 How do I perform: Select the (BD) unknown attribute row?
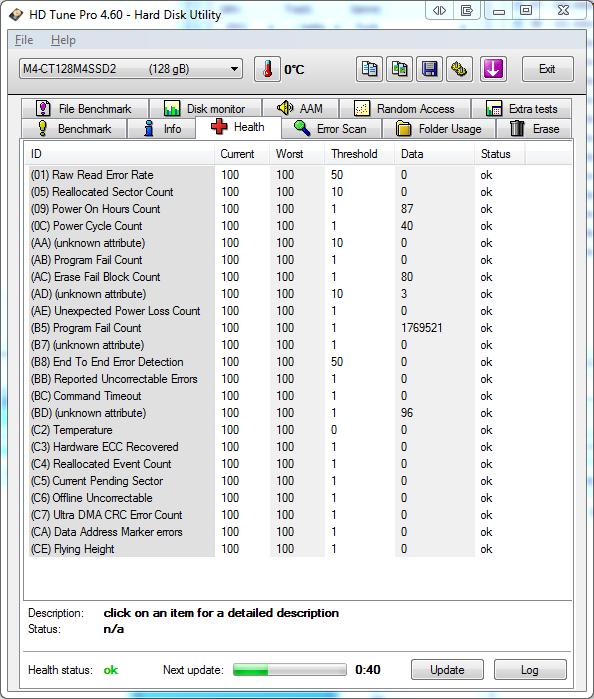coord(277,413)
